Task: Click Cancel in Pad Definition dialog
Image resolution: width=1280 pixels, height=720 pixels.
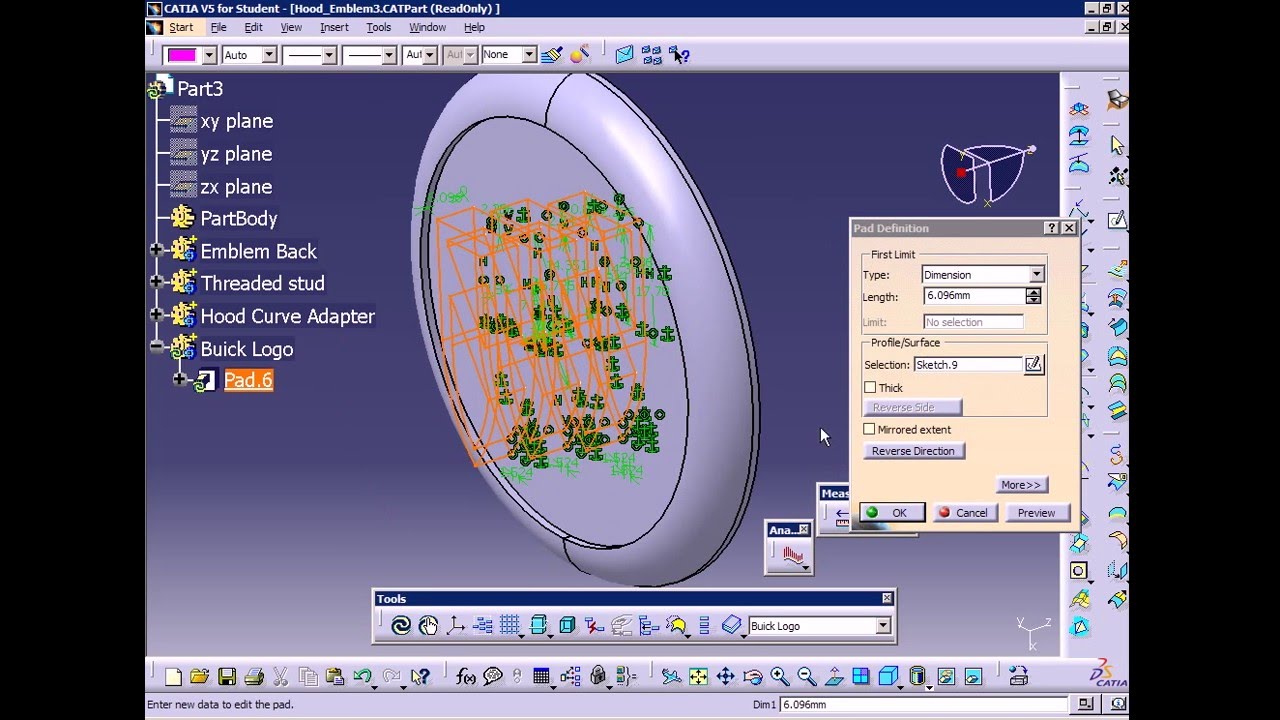Action: [x=963, y=512]
